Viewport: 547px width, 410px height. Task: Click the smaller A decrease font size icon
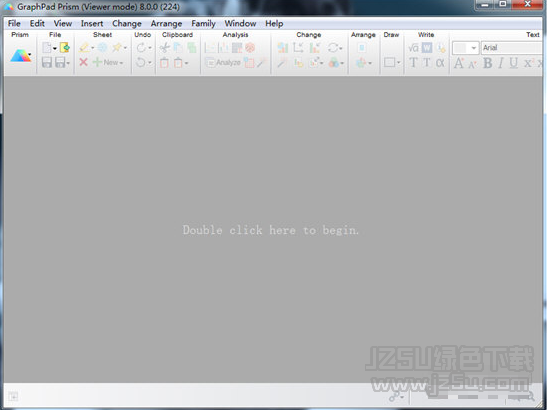click(x=472, y=64)
